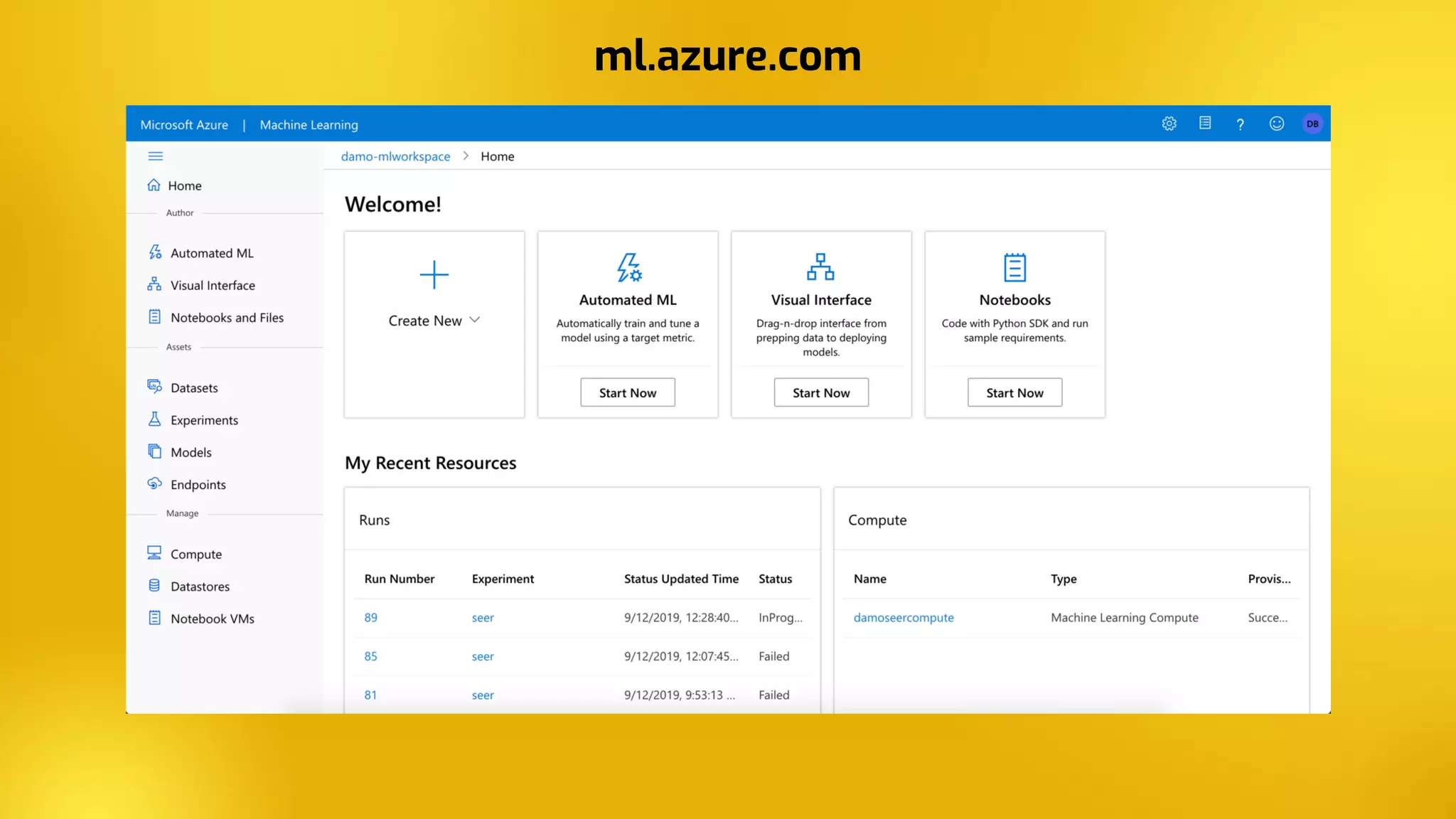This screenshot has width=1456, height=819.
Task: Click the plus icon on Create New card
Action: pos(434,274)
